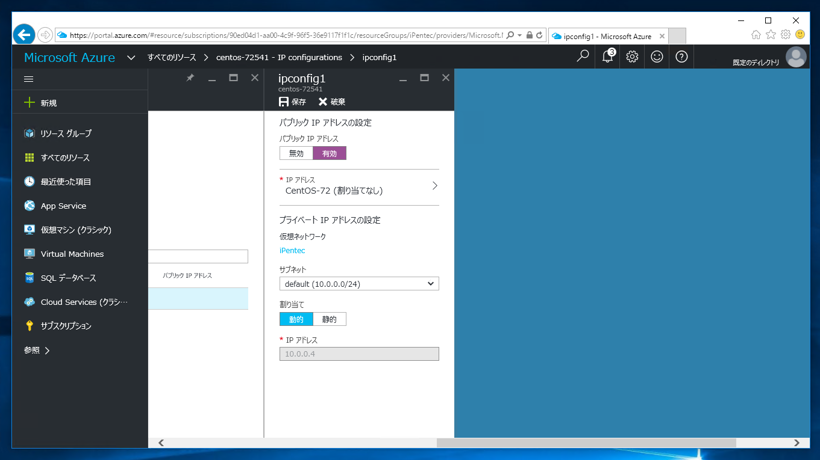Open the browser tools gear icon
The image size is (820, 460).
785,34
